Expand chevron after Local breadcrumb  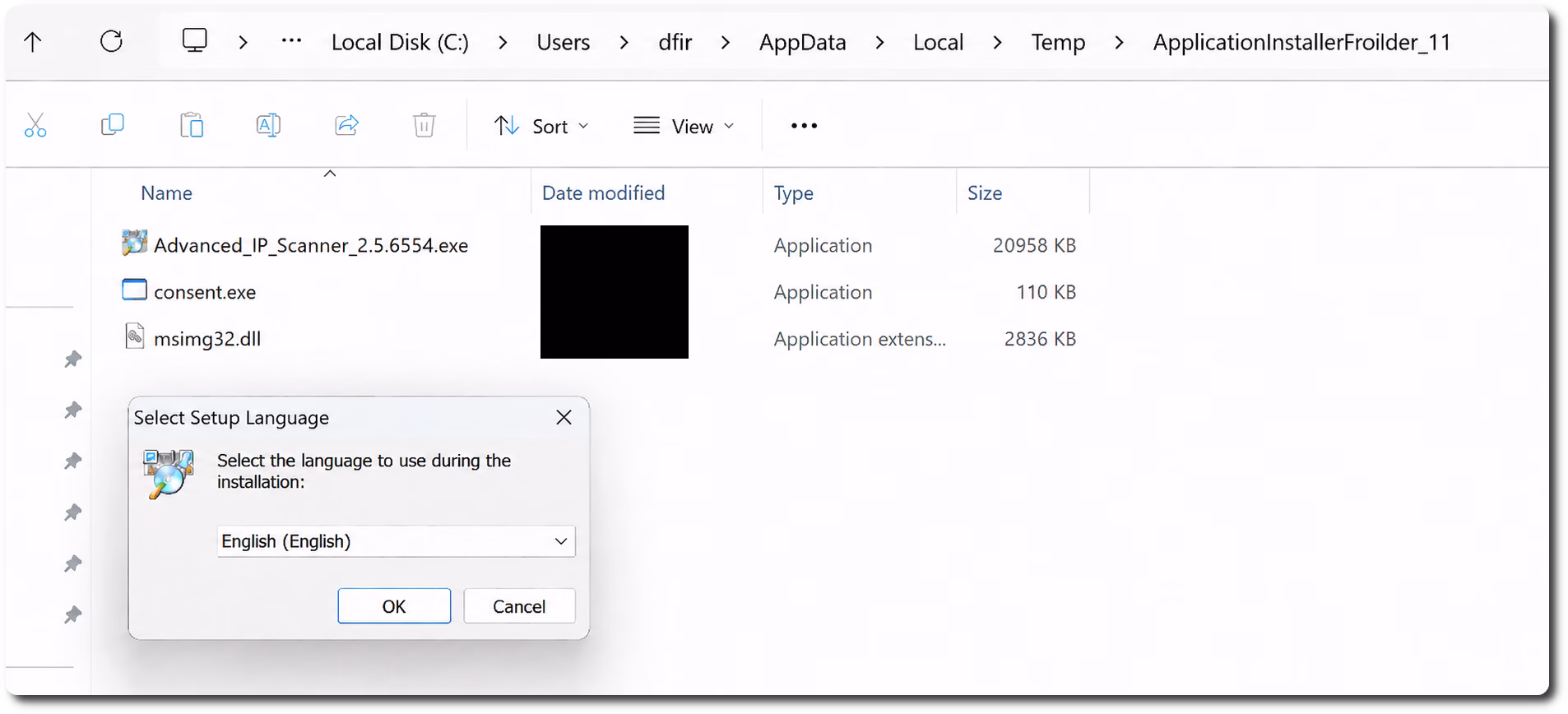click(997, 42)
